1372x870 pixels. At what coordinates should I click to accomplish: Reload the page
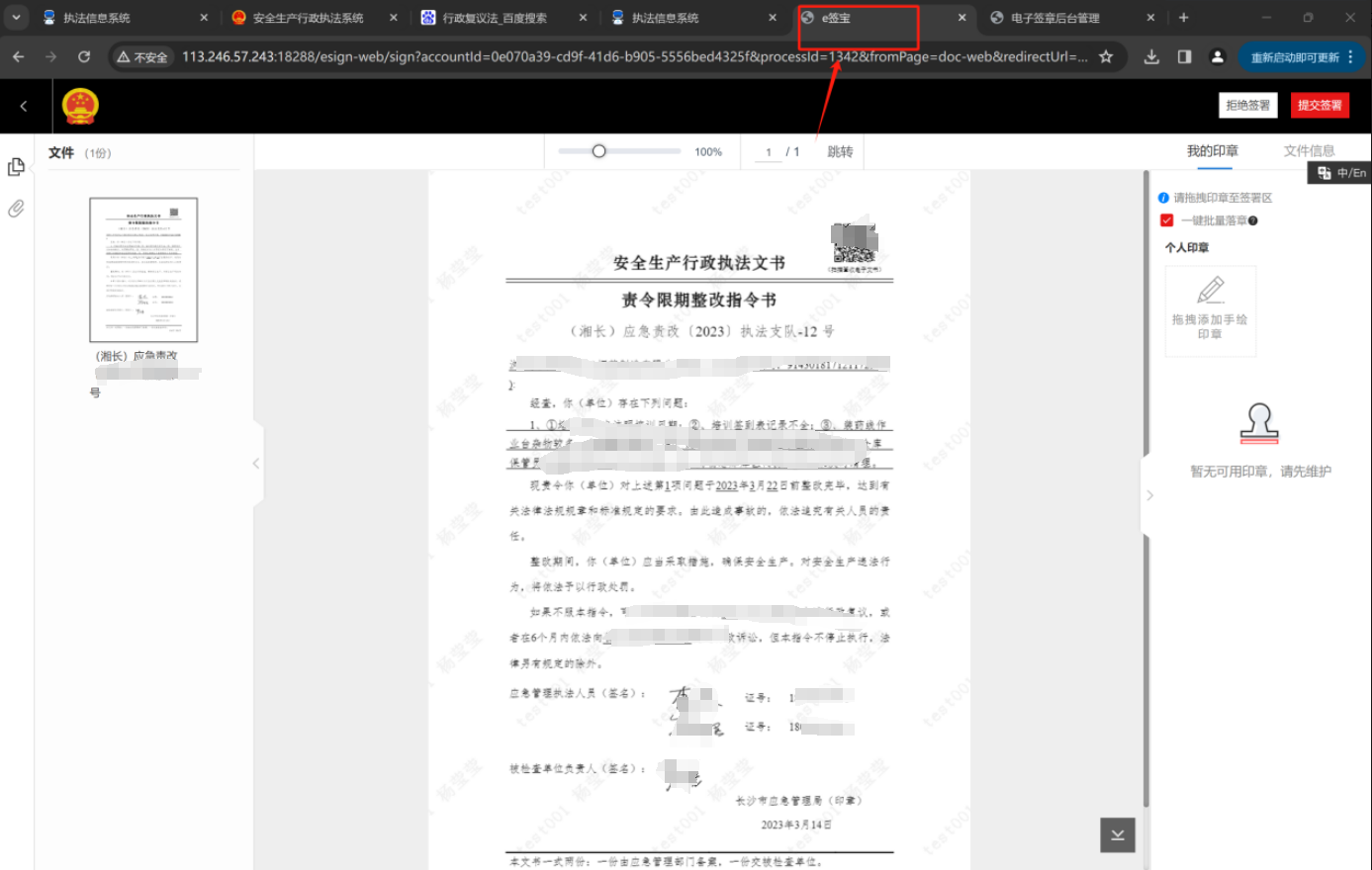pos(84,57)
